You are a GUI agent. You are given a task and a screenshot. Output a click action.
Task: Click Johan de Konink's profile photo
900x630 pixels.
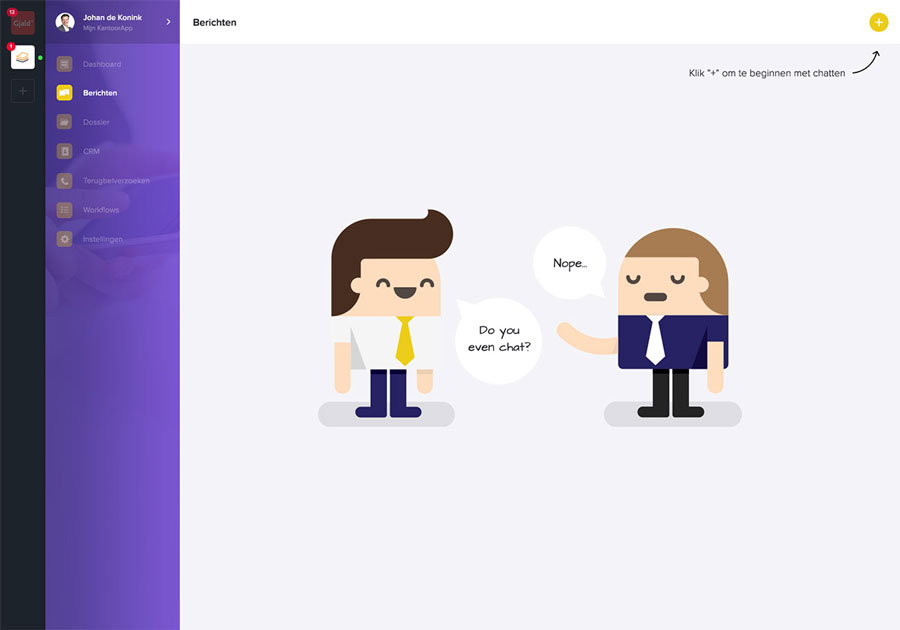[65, 22]
